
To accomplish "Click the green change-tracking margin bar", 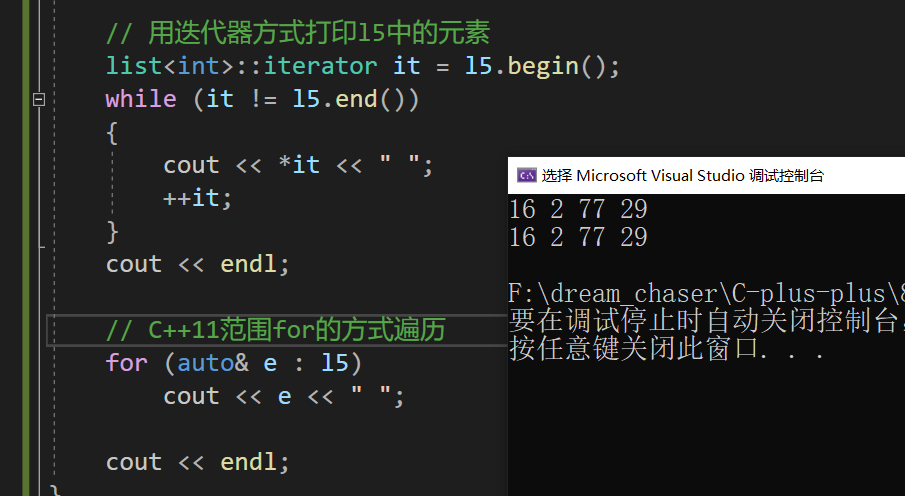I will pyautogui.click(x=26, y=248).
